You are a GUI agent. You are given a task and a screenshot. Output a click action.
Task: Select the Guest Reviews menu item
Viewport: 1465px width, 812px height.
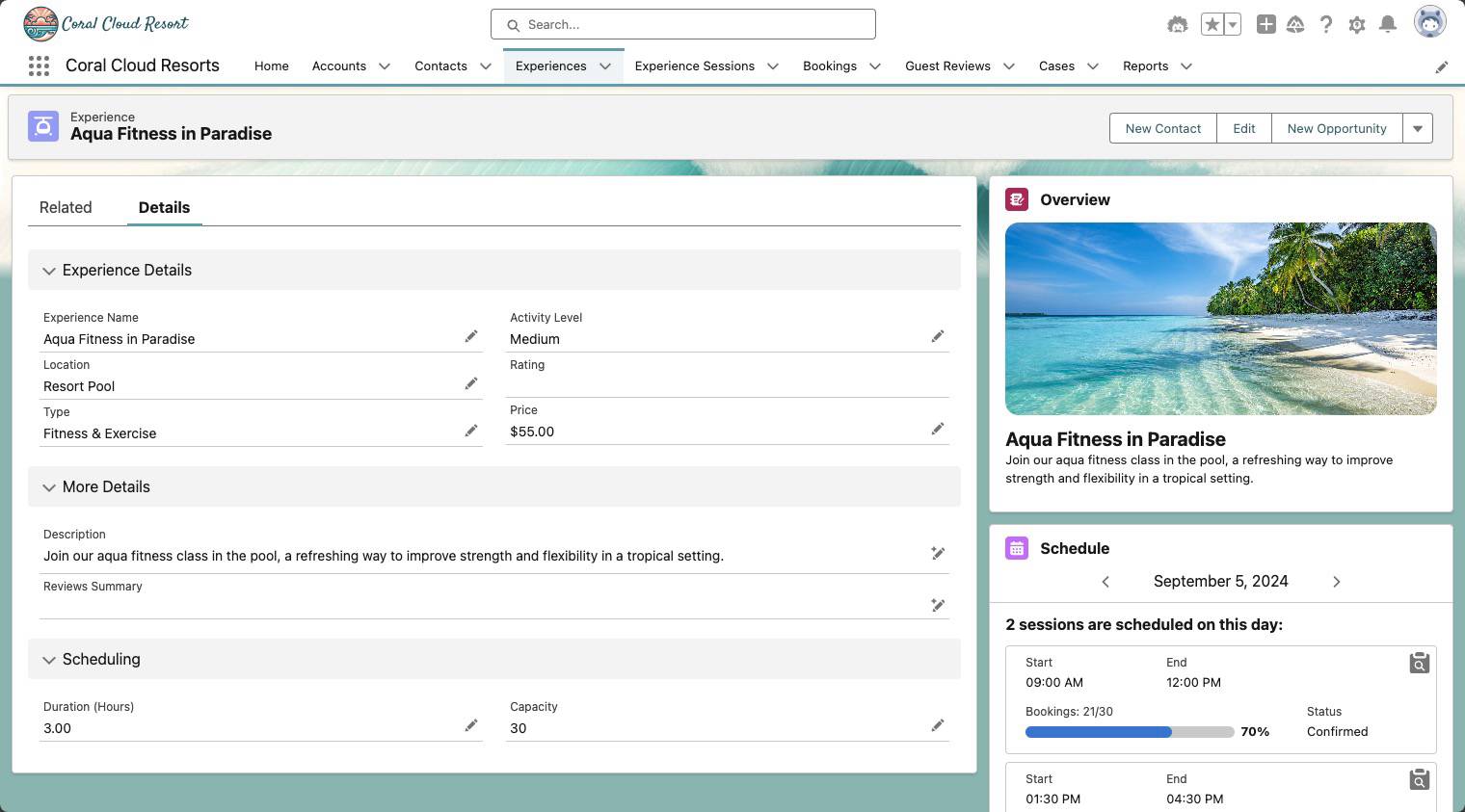(x=947, y=65)
